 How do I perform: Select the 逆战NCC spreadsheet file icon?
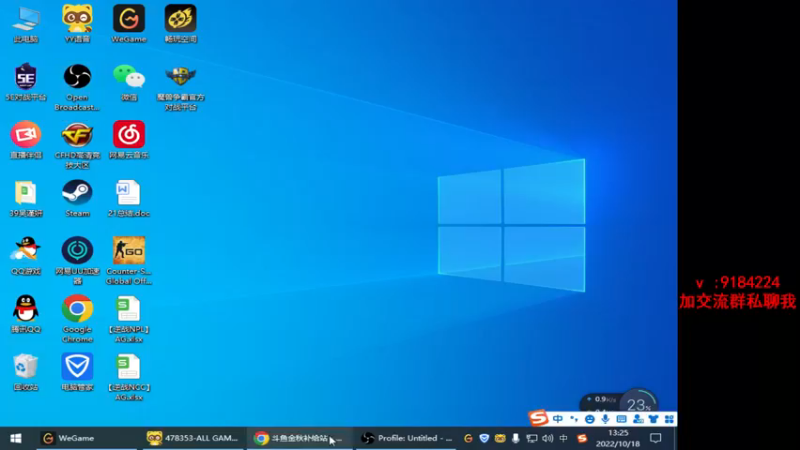(129, 377)
